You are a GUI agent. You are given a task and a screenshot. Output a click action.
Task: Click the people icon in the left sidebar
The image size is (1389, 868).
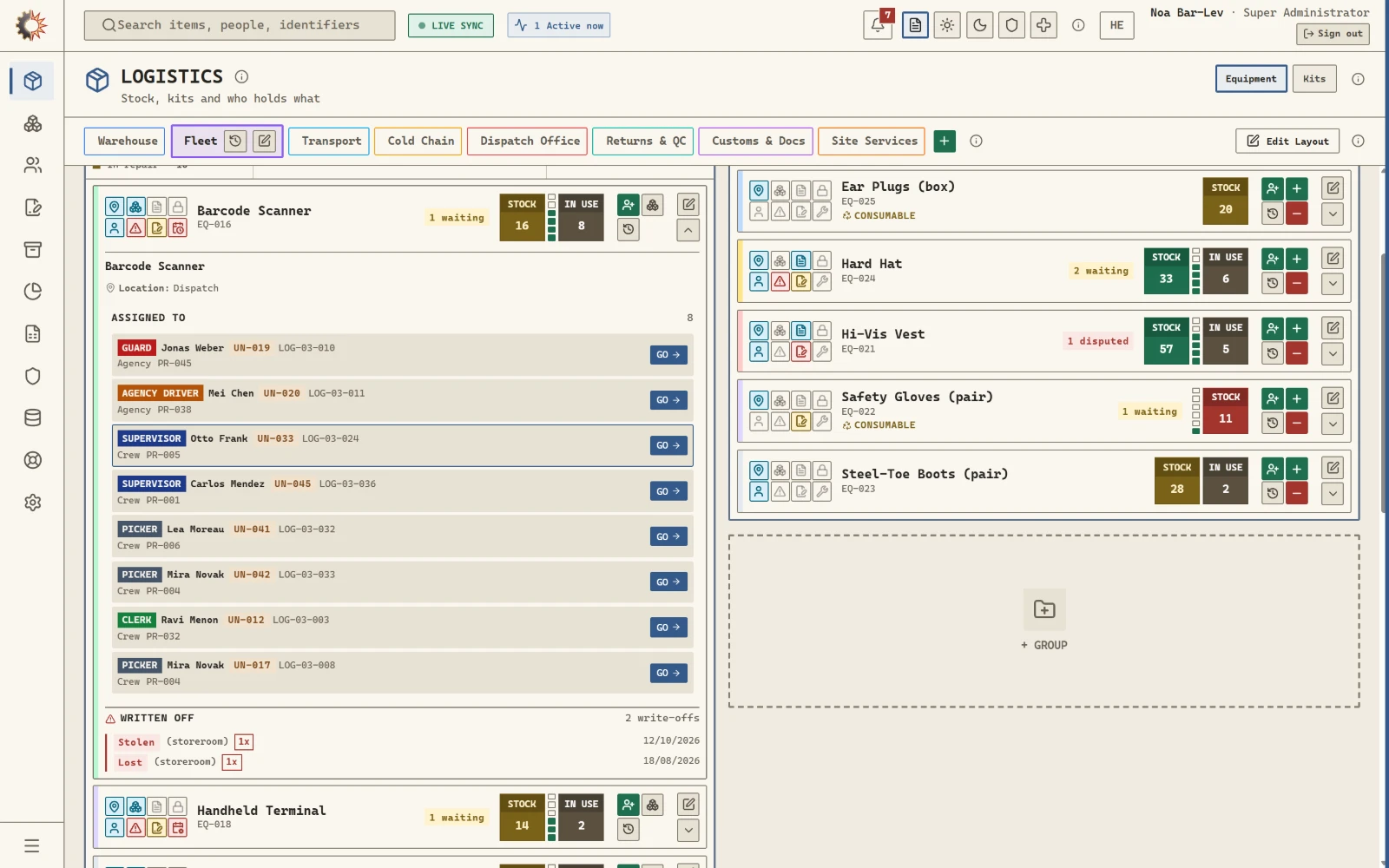click(x=33, y=165)
